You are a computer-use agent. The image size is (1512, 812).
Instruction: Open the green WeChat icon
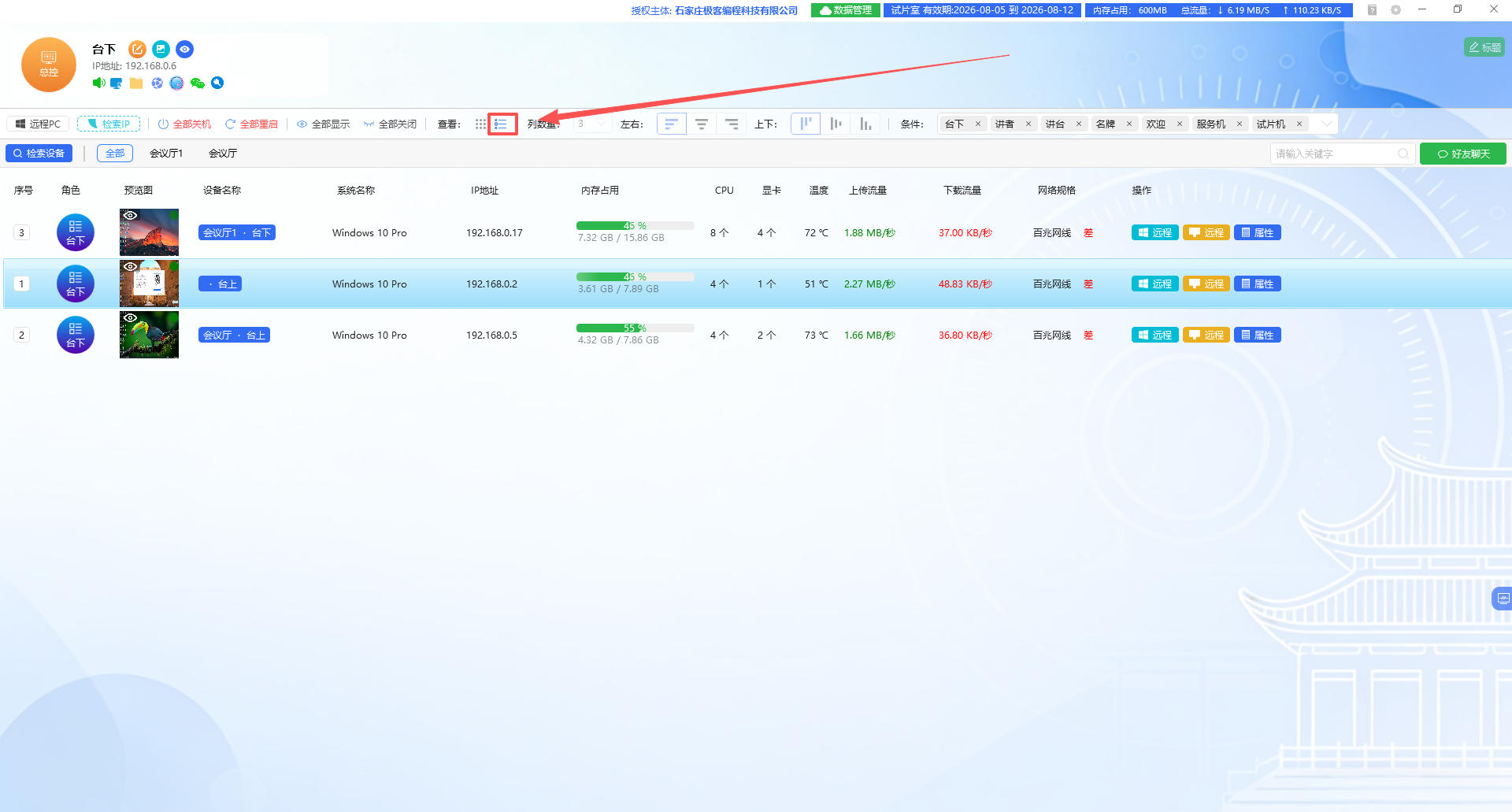pyautogui.click(x=197, y=83)
